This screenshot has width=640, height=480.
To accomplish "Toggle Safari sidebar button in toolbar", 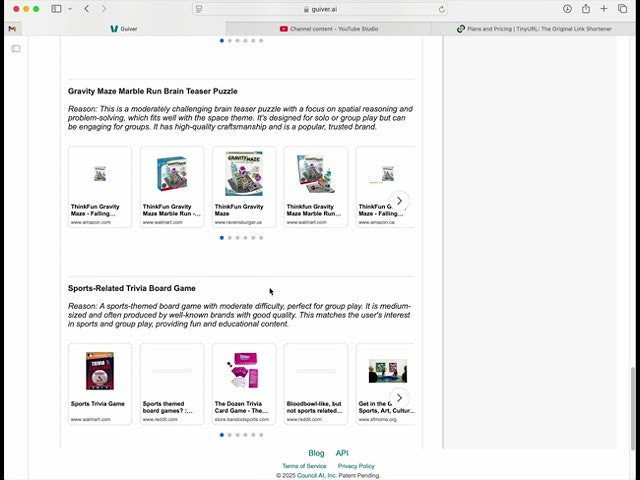I will 56,9.
